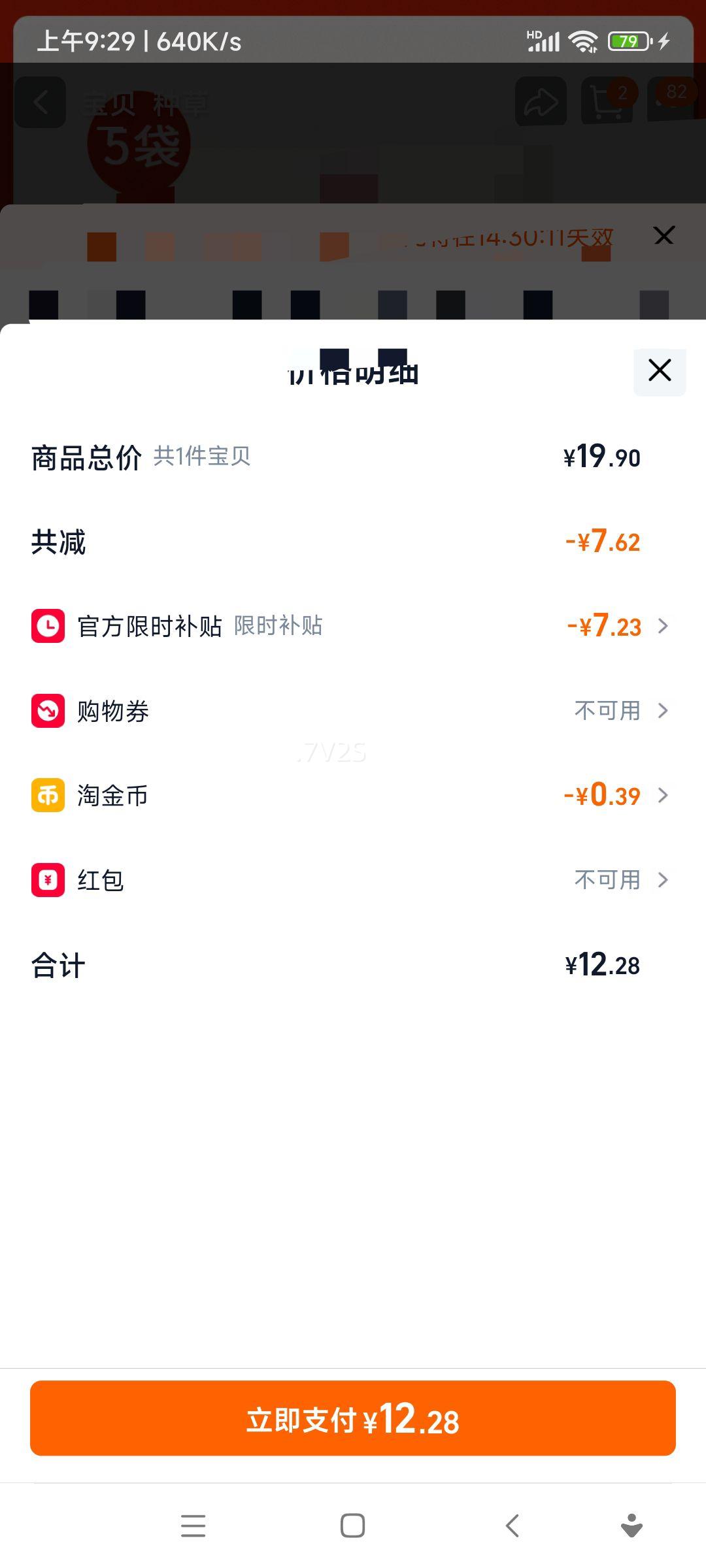The width and height of the screenshot is (706, 1568).
Task: Tap the header back arrow
Action: (41, 102)
